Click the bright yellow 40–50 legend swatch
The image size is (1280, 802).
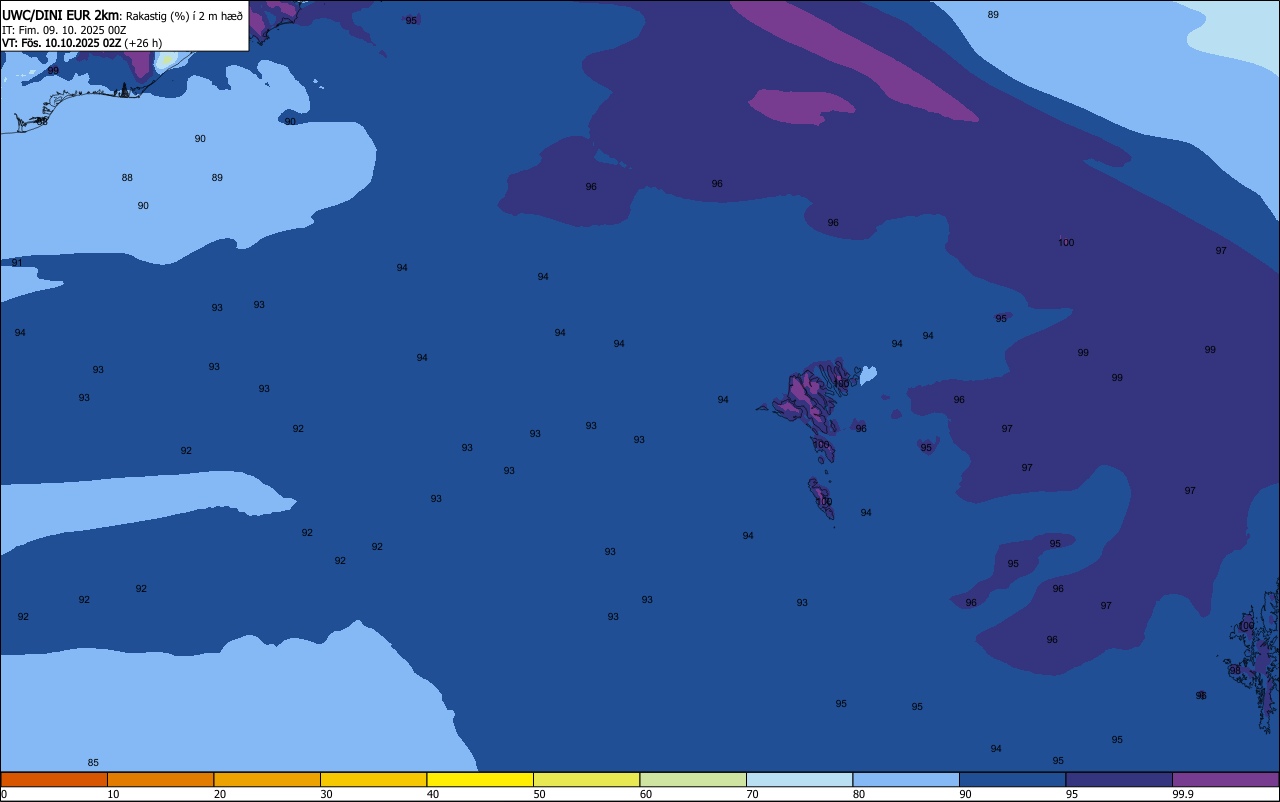pyautogui.click(x=480, y=779)
